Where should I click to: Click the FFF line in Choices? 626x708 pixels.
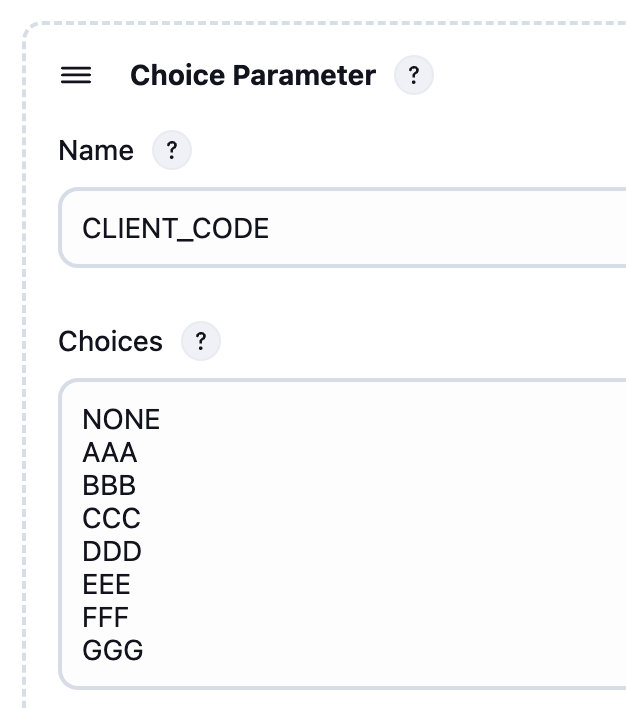[x=105, y=617]
